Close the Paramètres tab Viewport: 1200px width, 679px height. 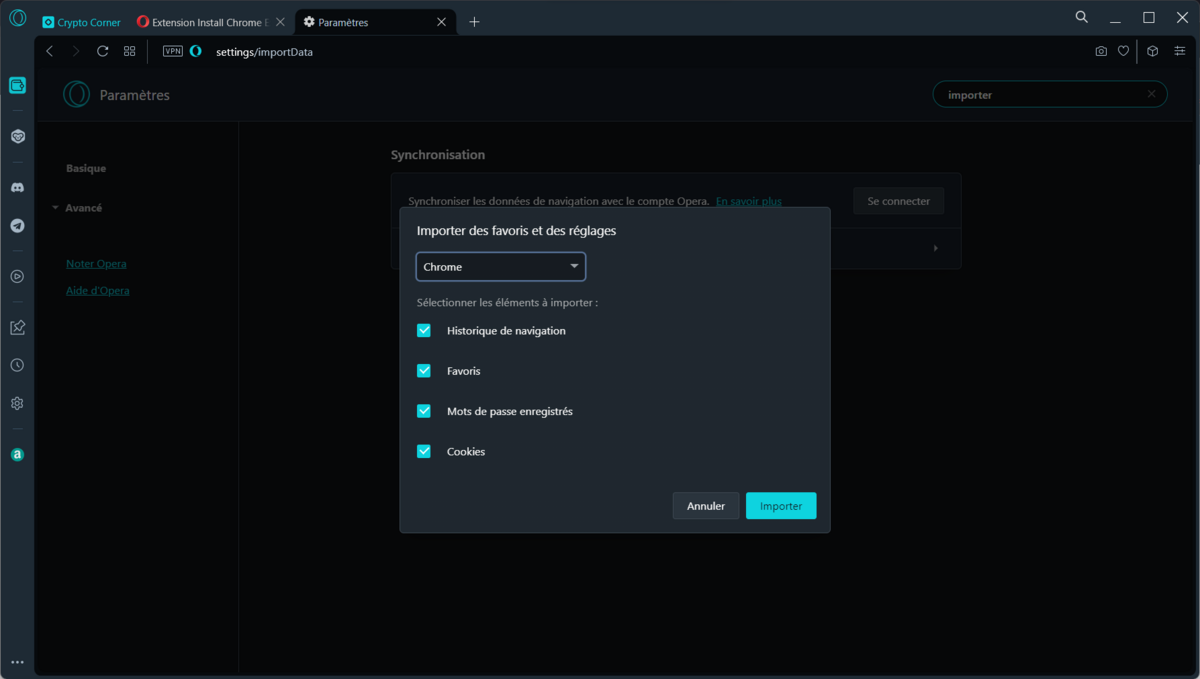click(441, 22)
